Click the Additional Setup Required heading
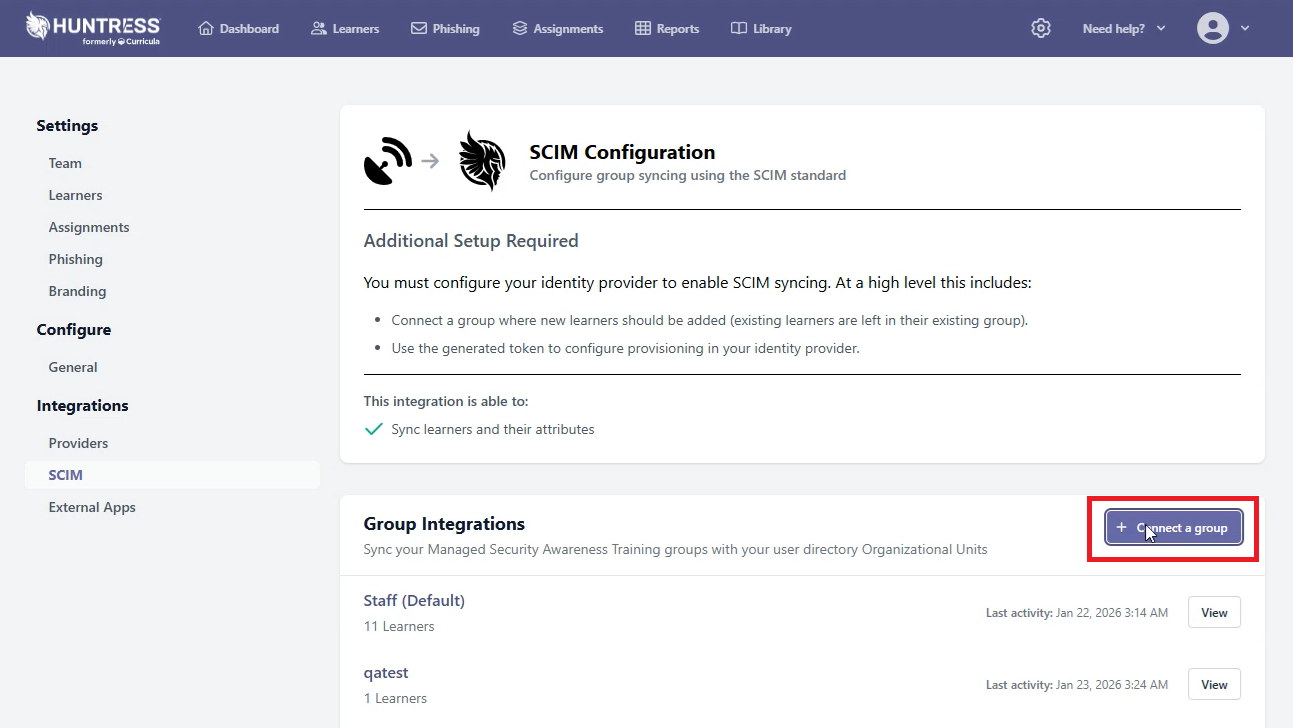 pos(471,241)
